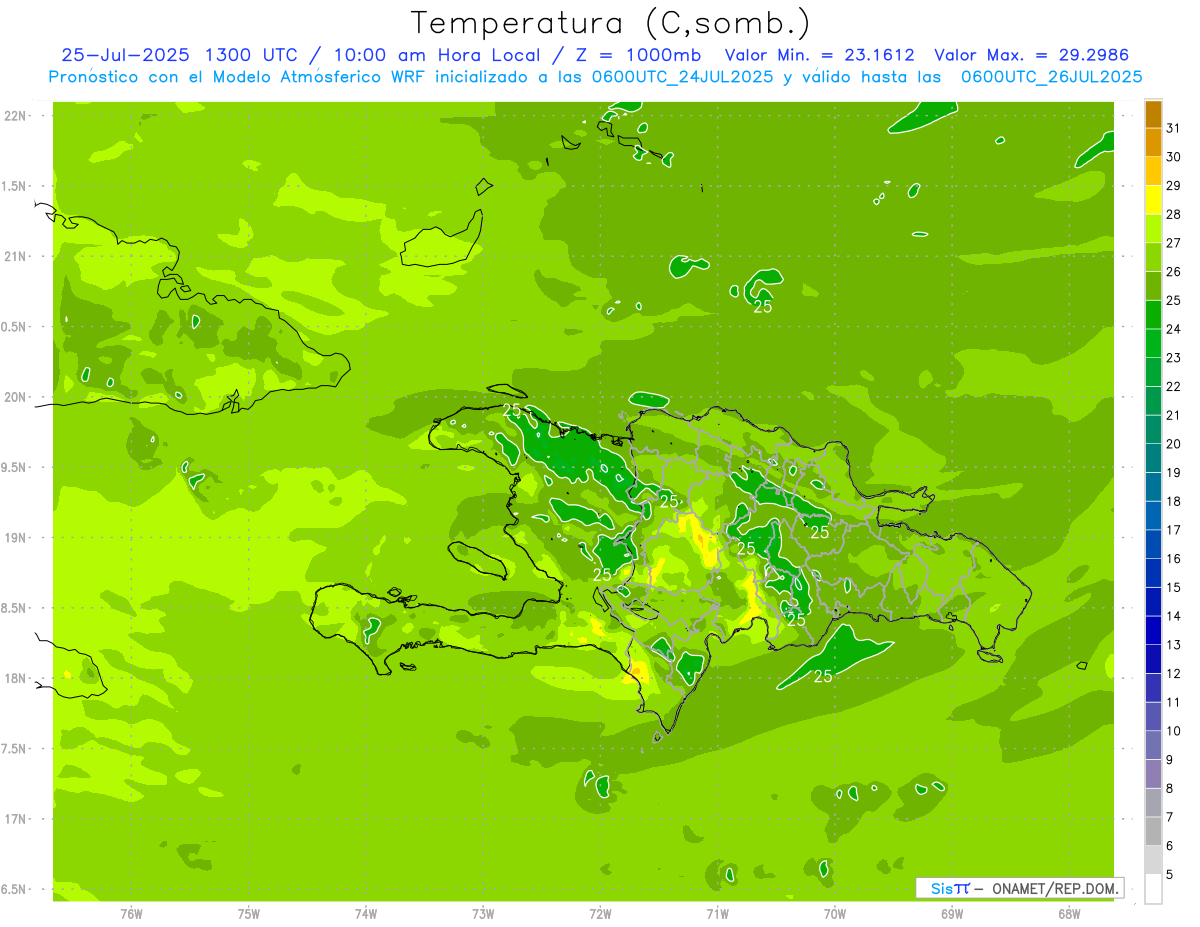The image size is (1200, 927).
Task: Click the title "Temperatura (C,somb.)"
Action: tap(611, 23)
